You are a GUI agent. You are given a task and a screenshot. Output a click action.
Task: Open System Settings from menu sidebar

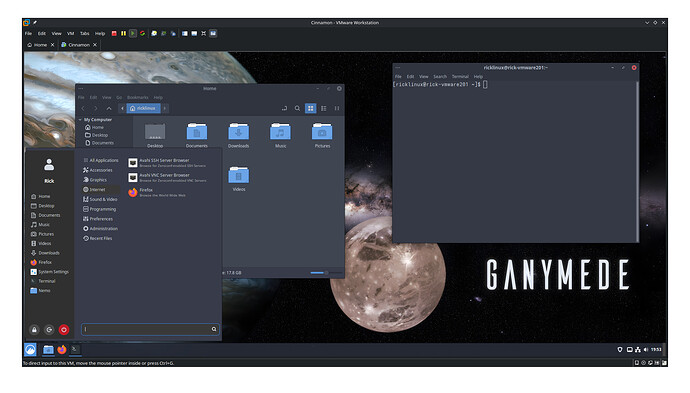click(x=50, y=272)
